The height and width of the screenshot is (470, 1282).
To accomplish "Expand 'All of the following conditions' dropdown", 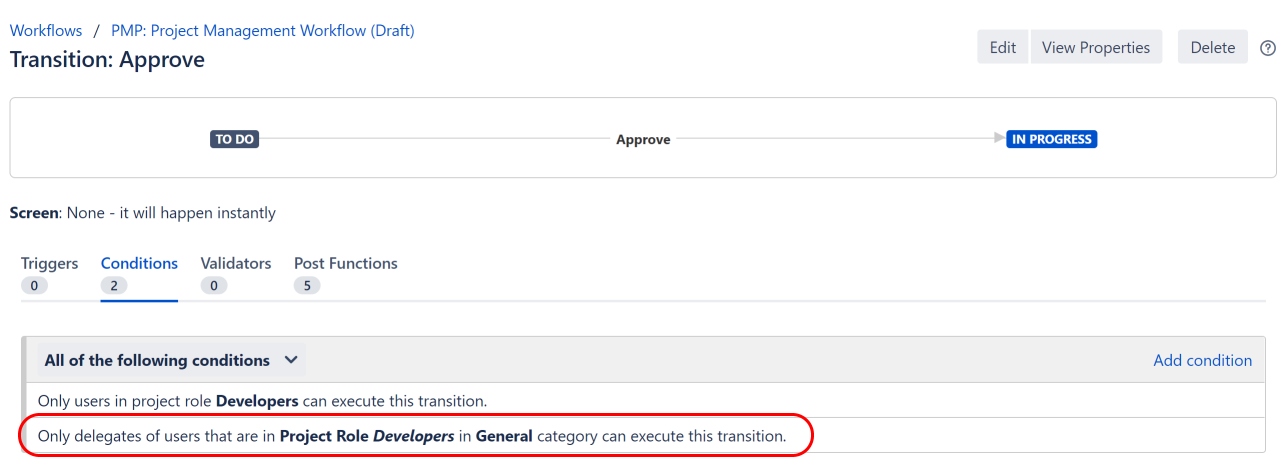I will point(171,360).
